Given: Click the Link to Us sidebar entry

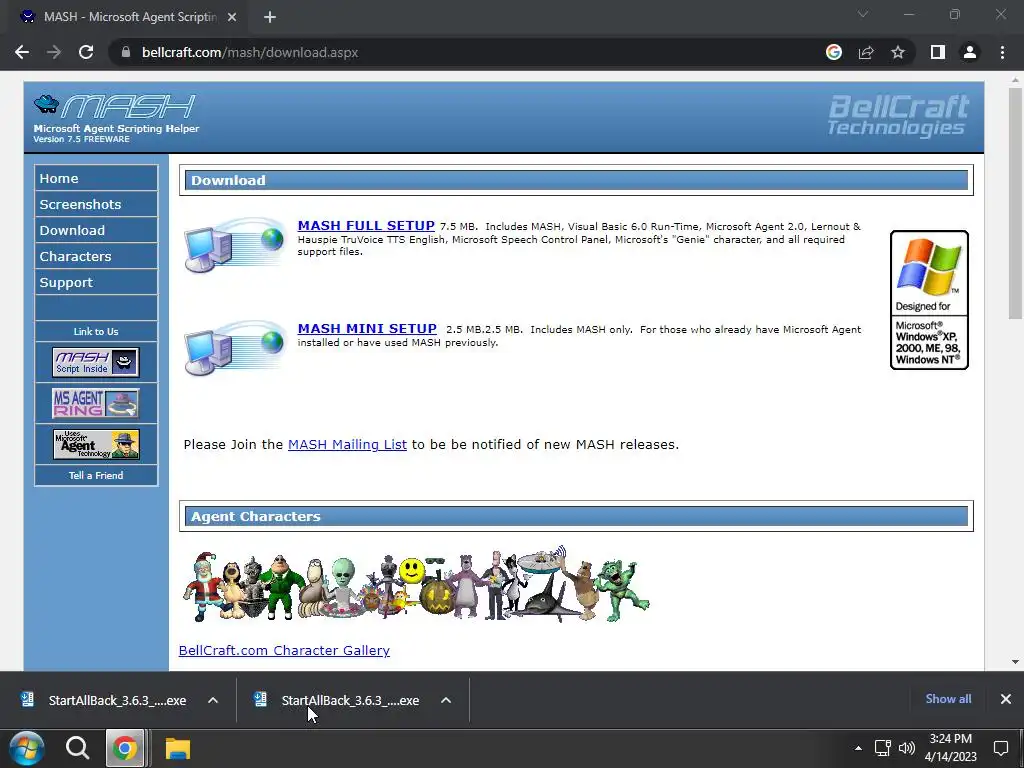Looking at the screenshot, I should click(96, 332).
